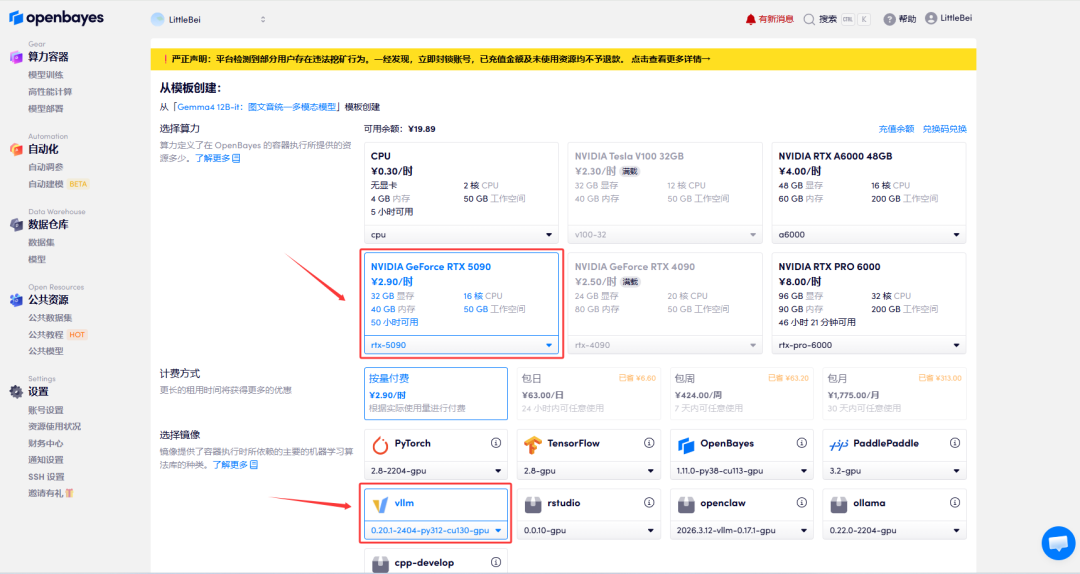The image size is (1080, 574).
Task: Show ollama image info icon
Action: pyautogui.click(x=955, y=503)
